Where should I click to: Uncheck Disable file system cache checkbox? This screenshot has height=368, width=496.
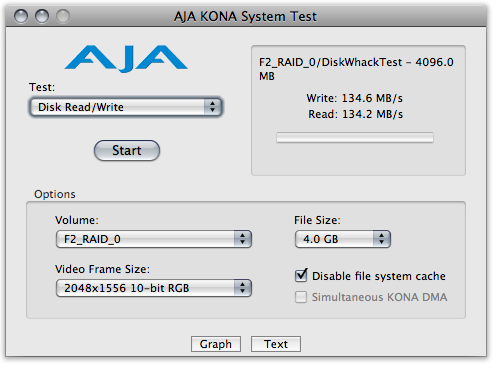(301, 275)
